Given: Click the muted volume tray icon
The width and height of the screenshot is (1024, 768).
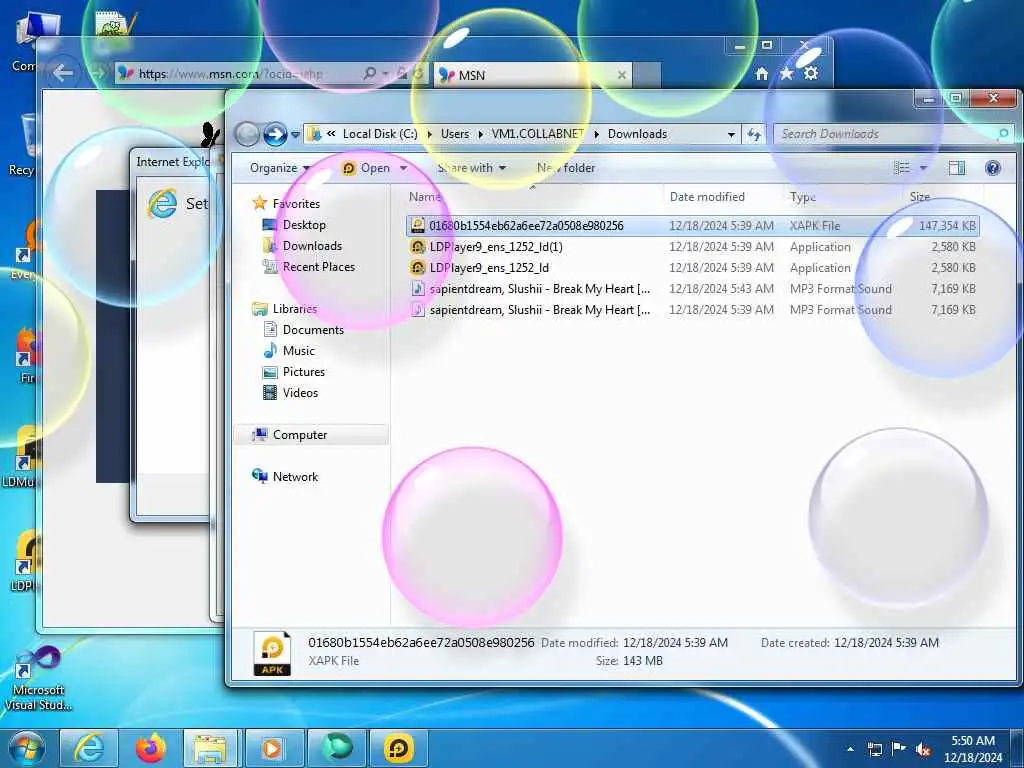Looking at the screenshot, I should pos(923,750).
